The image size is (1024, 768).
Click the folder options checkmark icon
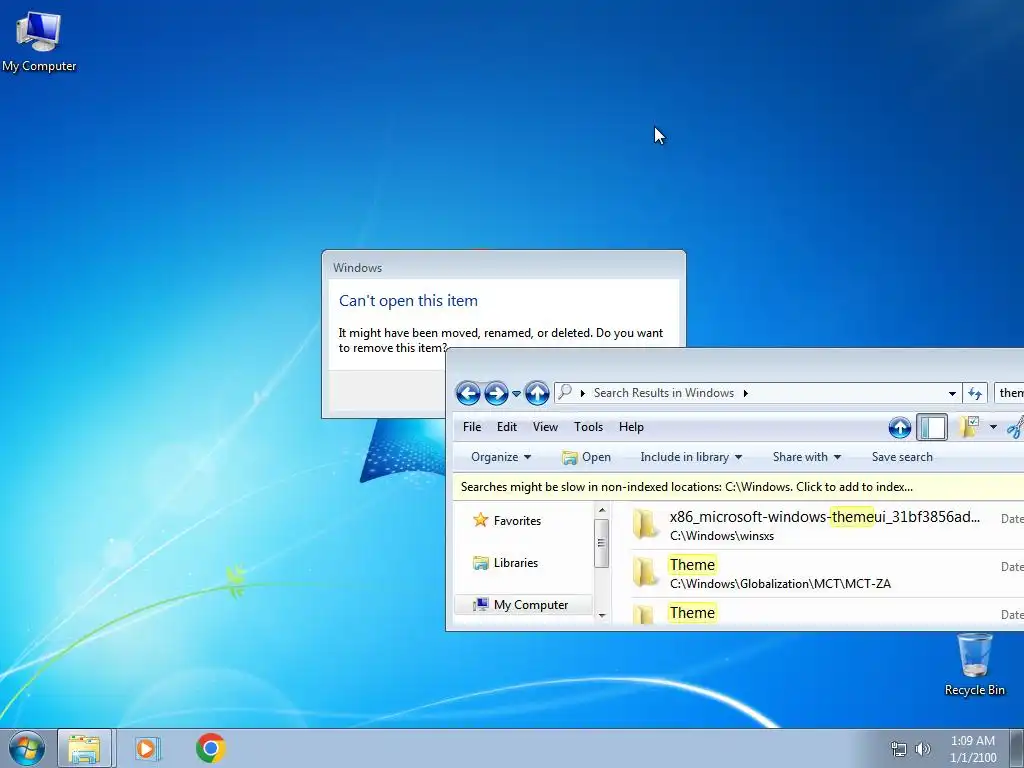click(968, 427)
